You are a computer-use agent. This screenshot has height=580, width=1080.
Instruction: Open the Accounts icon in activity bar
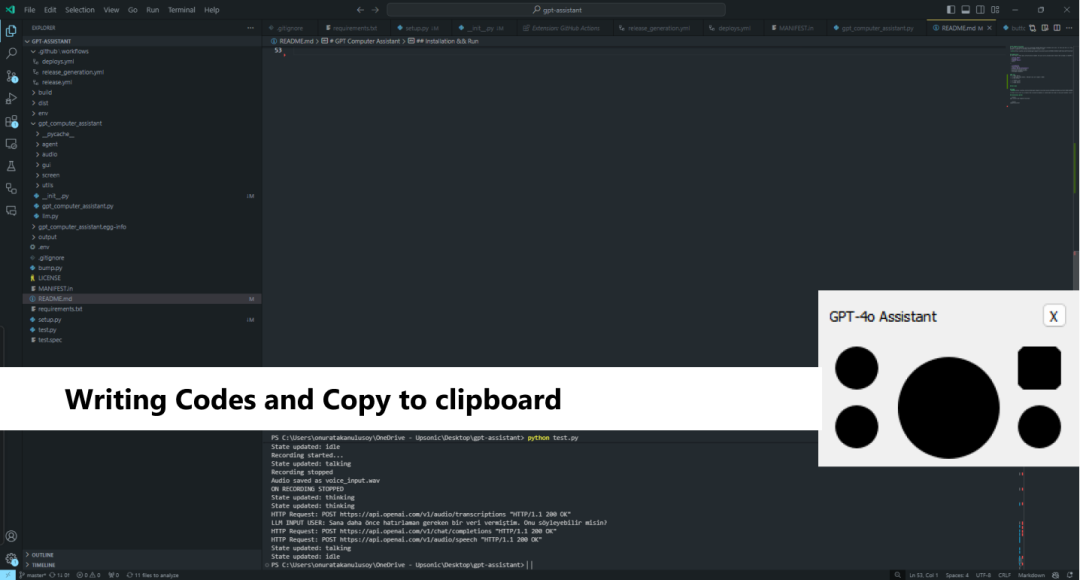[11, 536]
